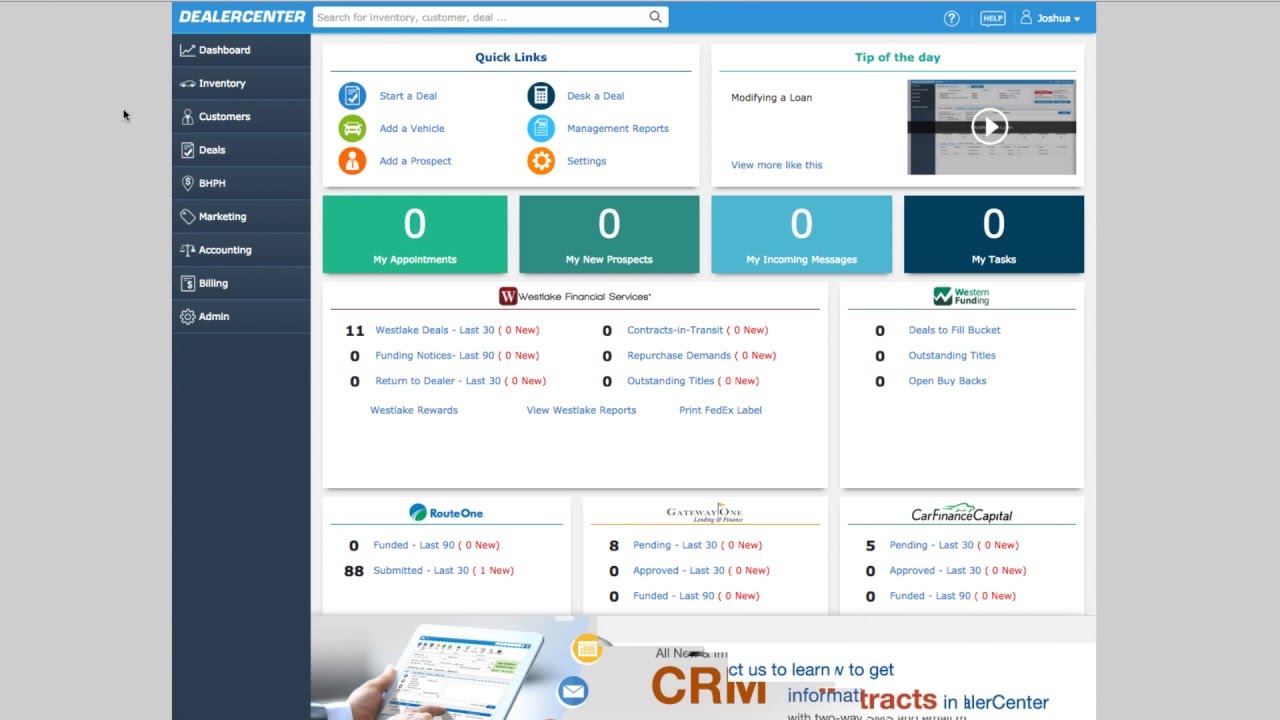Click the Management Reports document icon
The width and height of the screenshot is (1280, 720).
(541, 128)
